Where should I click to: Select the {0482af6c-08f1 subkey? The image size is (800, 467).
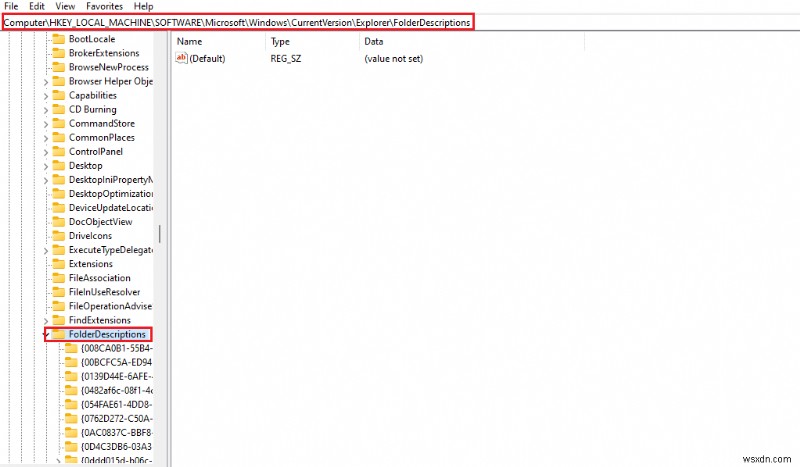point(117,390)
